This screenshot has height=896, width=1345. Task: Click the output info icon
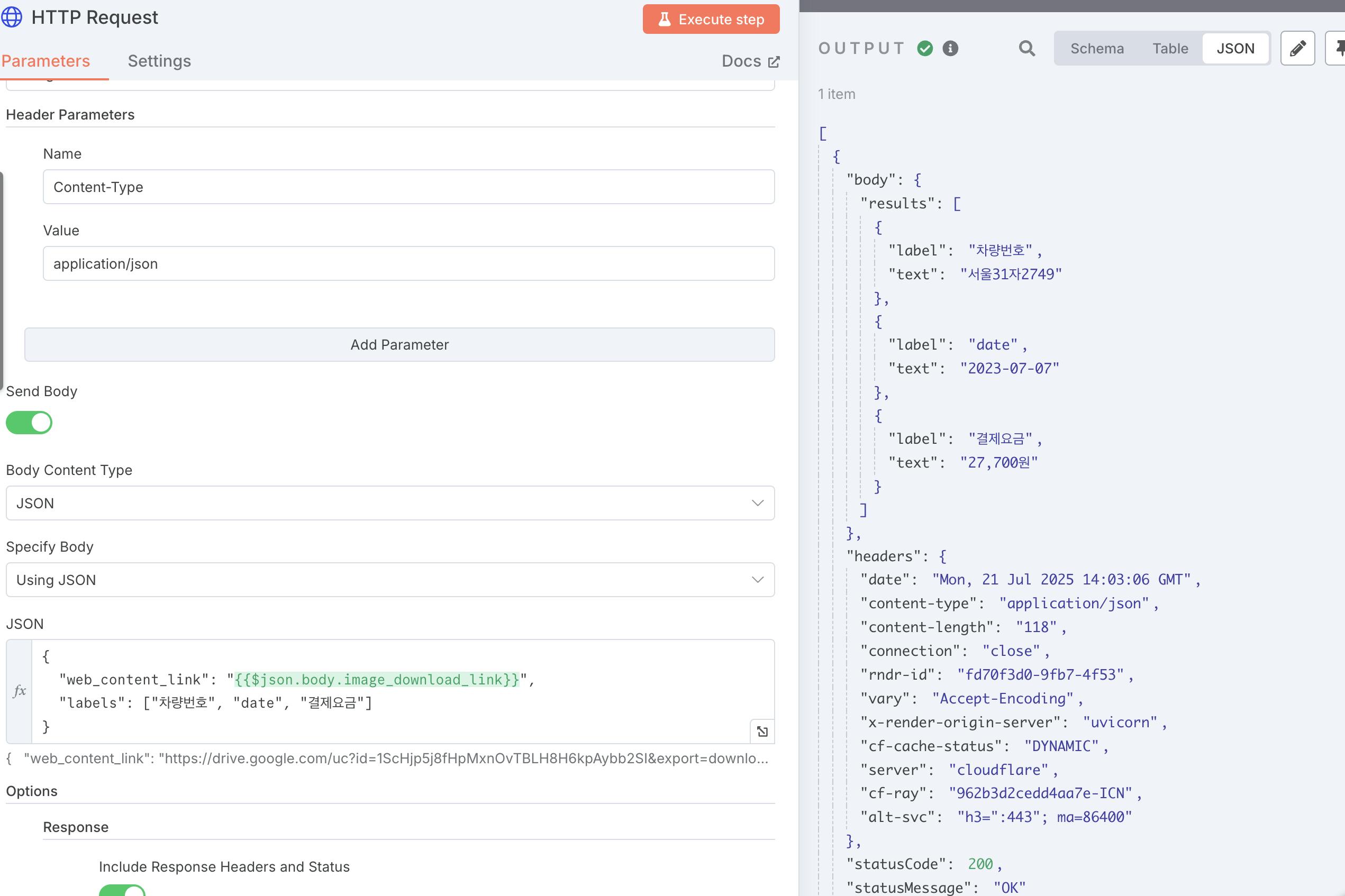coord(950,49)
